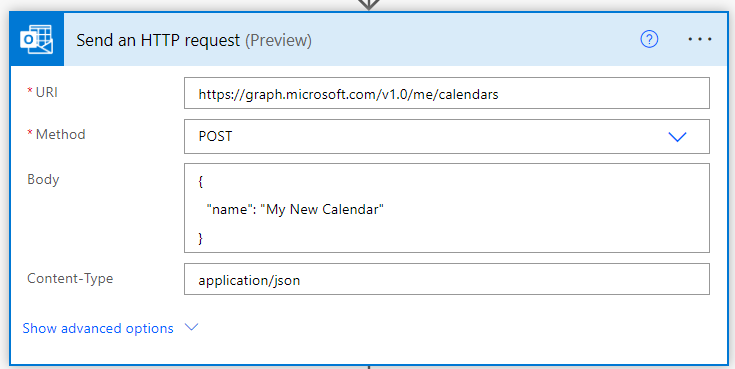Click the URI field label
Viewport: 735px width, 369px height.
46,92
